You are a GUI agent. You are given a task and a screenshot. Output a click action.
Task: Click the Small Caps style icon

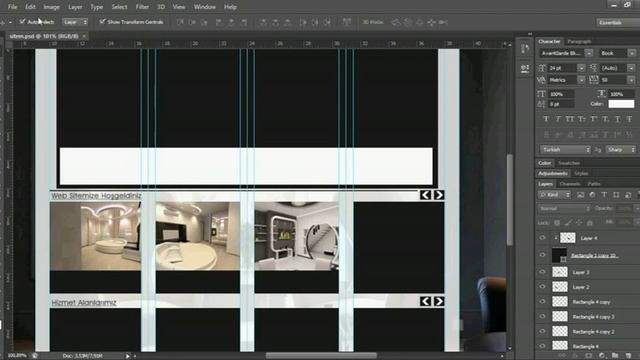pos(582,119)
